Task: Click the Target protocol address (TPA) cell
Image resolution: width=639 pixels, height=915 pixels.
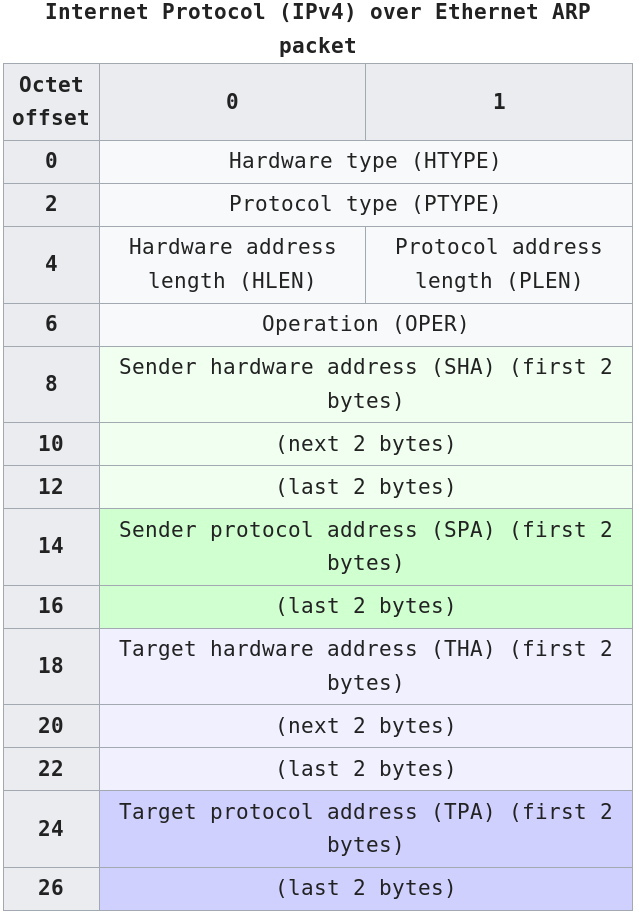Action: [365, 828]
